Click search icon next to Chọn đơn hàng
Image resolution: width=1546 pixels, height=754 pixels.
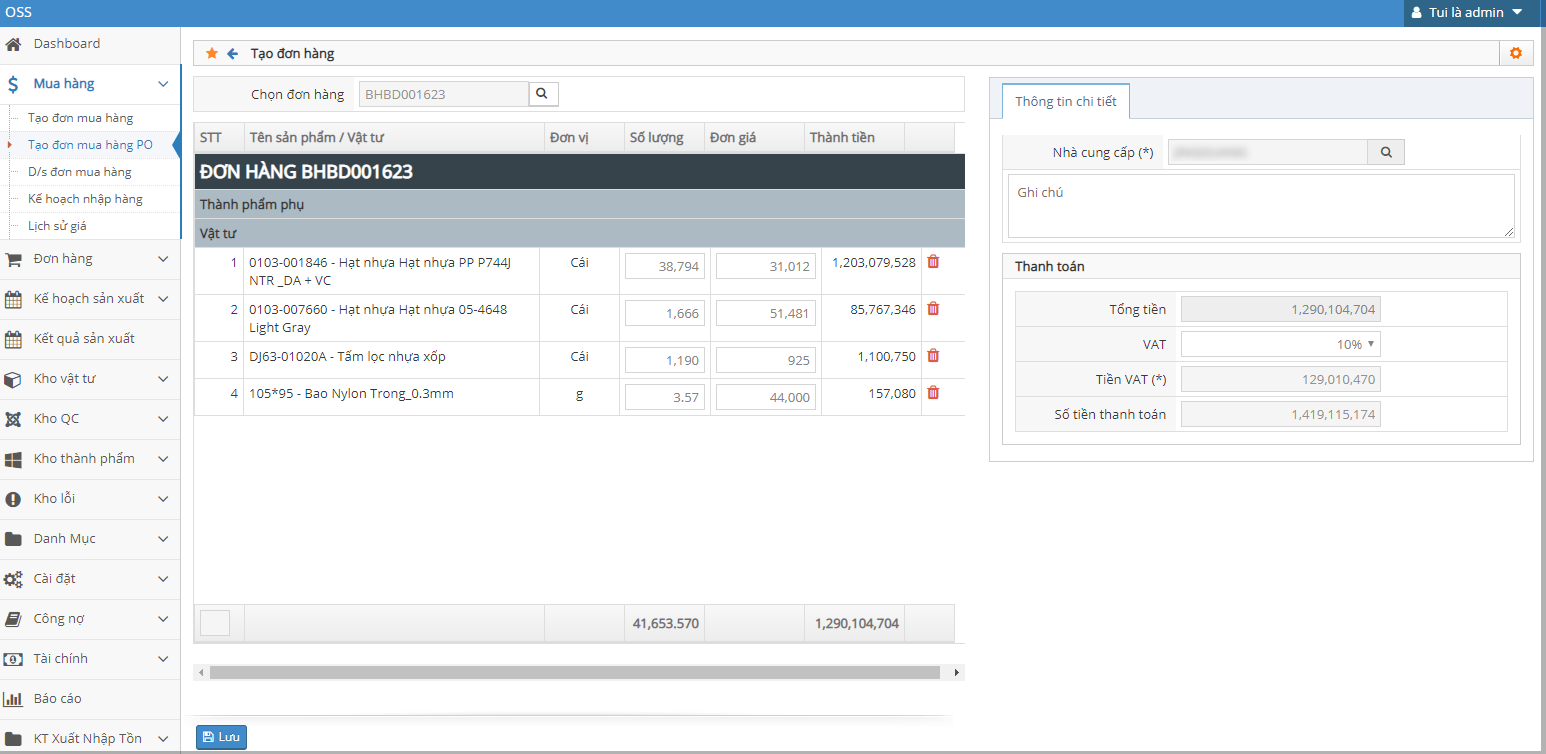point(543,94)
